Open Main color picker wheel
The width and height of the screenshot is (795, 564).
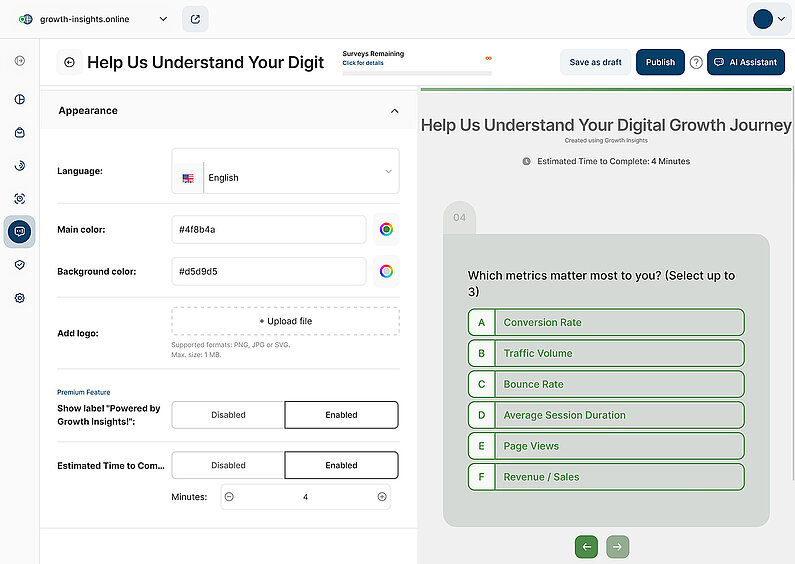coord(386,229)
